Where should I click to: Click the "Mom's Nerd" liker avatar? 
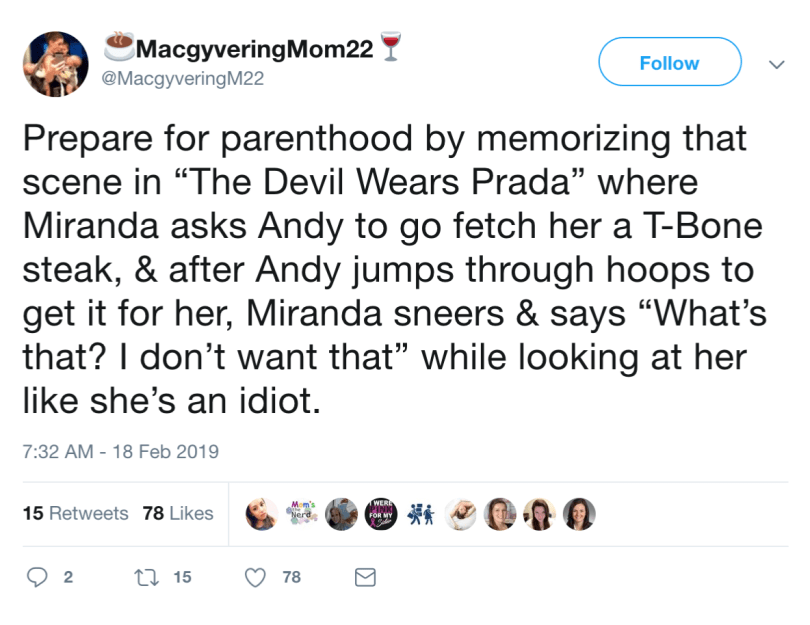coord(303,513)
